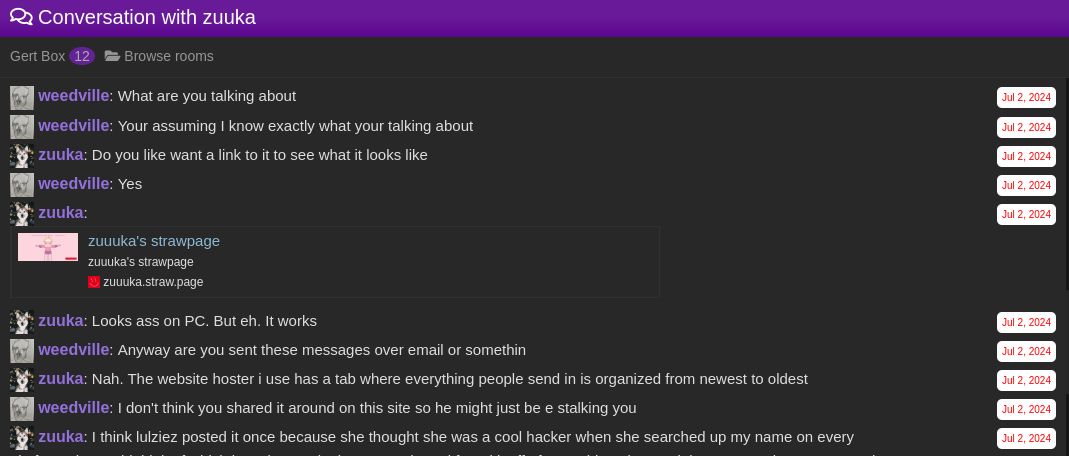Open the Gert Box tab
This screenshot has height=456, width=1069.
point(38,56)
